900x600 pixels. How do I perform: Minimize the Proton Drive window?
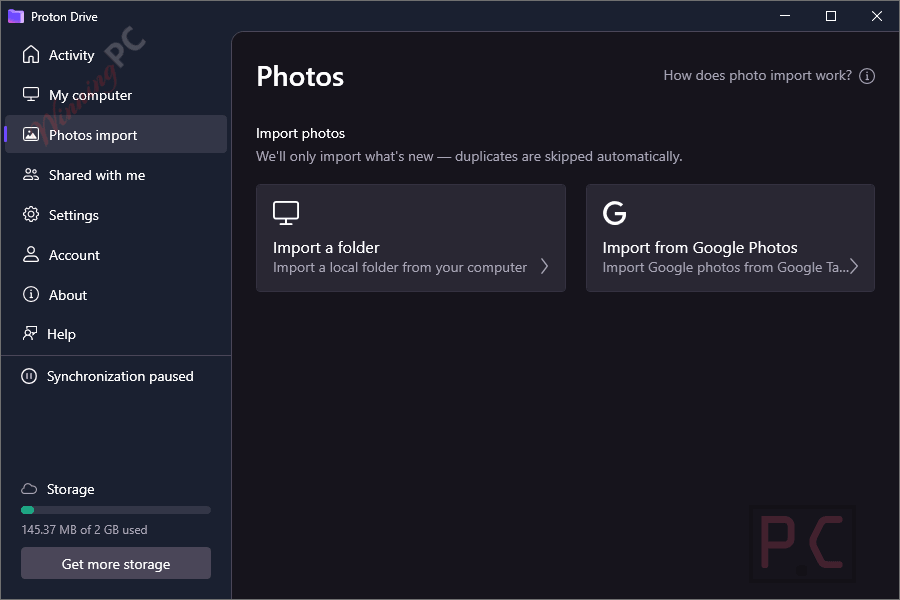tap(785, 16)
